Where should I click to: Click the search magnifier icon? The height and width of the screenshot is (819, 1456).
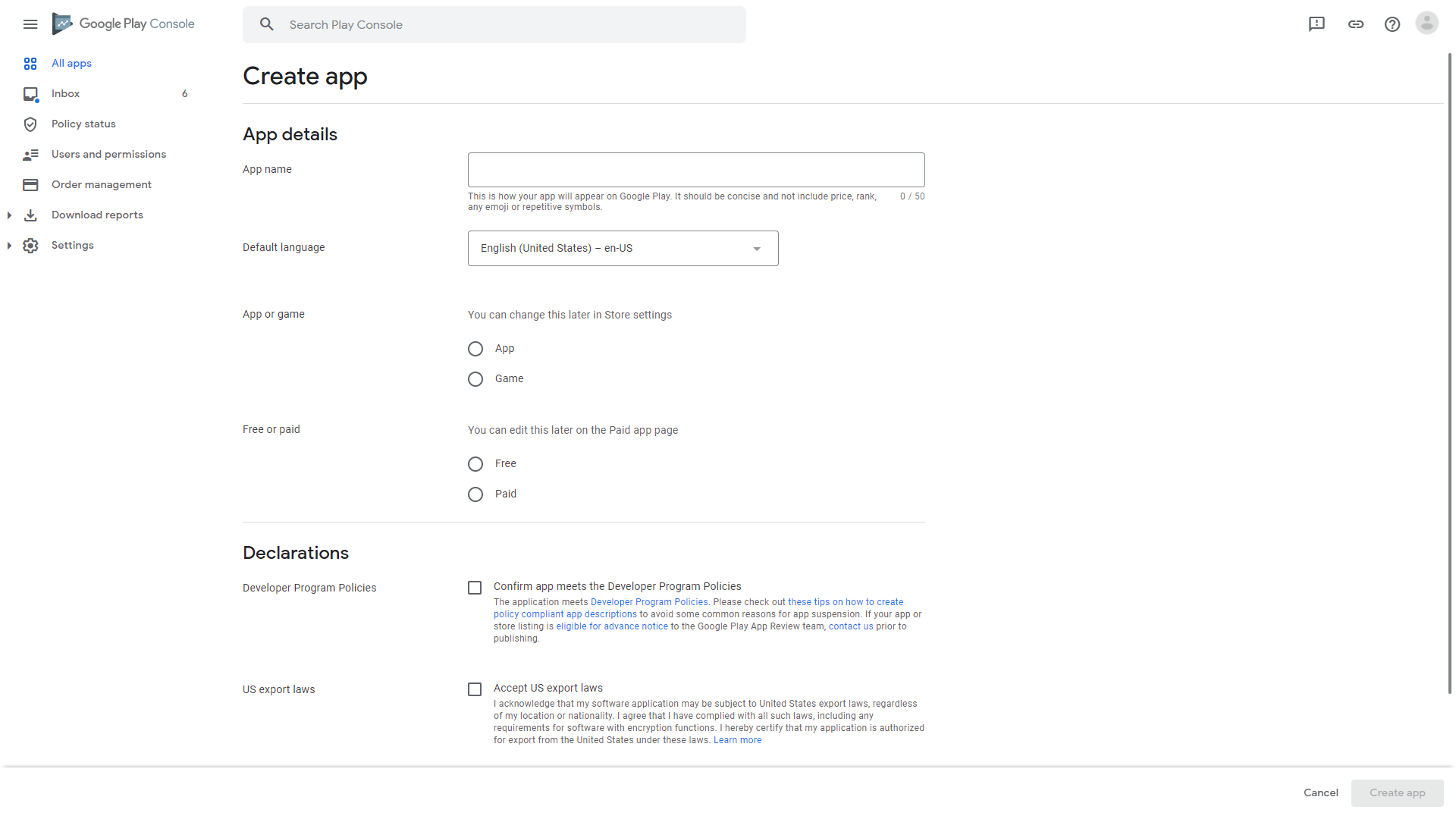(267, 24)
